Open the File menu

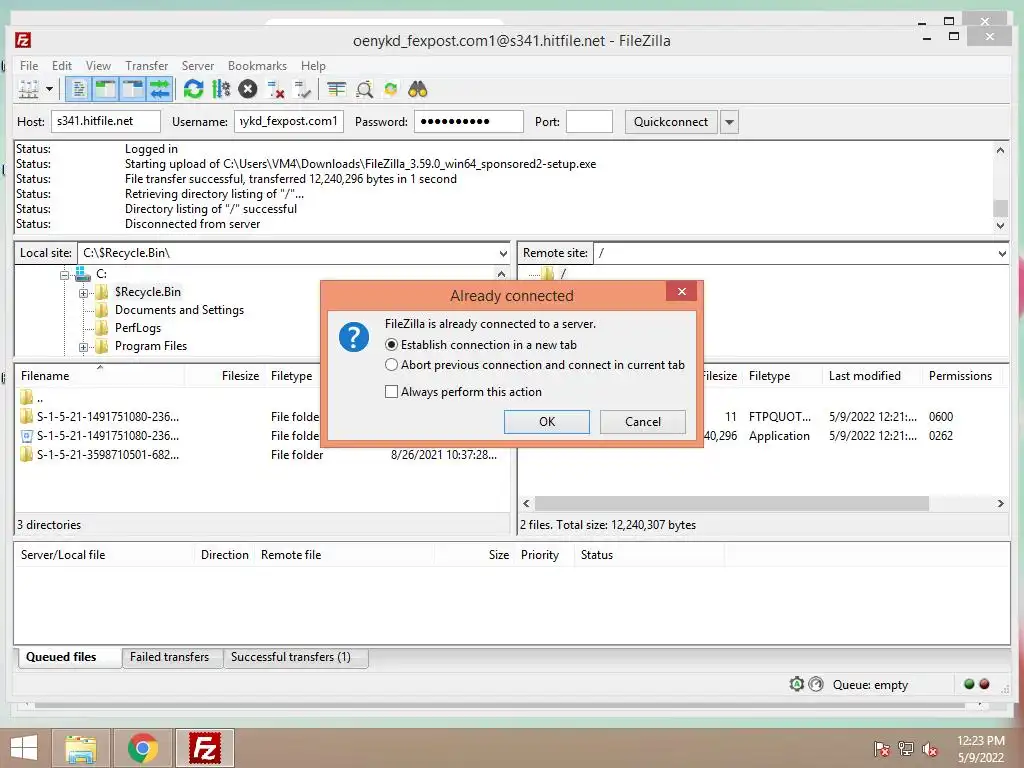click(29, 66)
